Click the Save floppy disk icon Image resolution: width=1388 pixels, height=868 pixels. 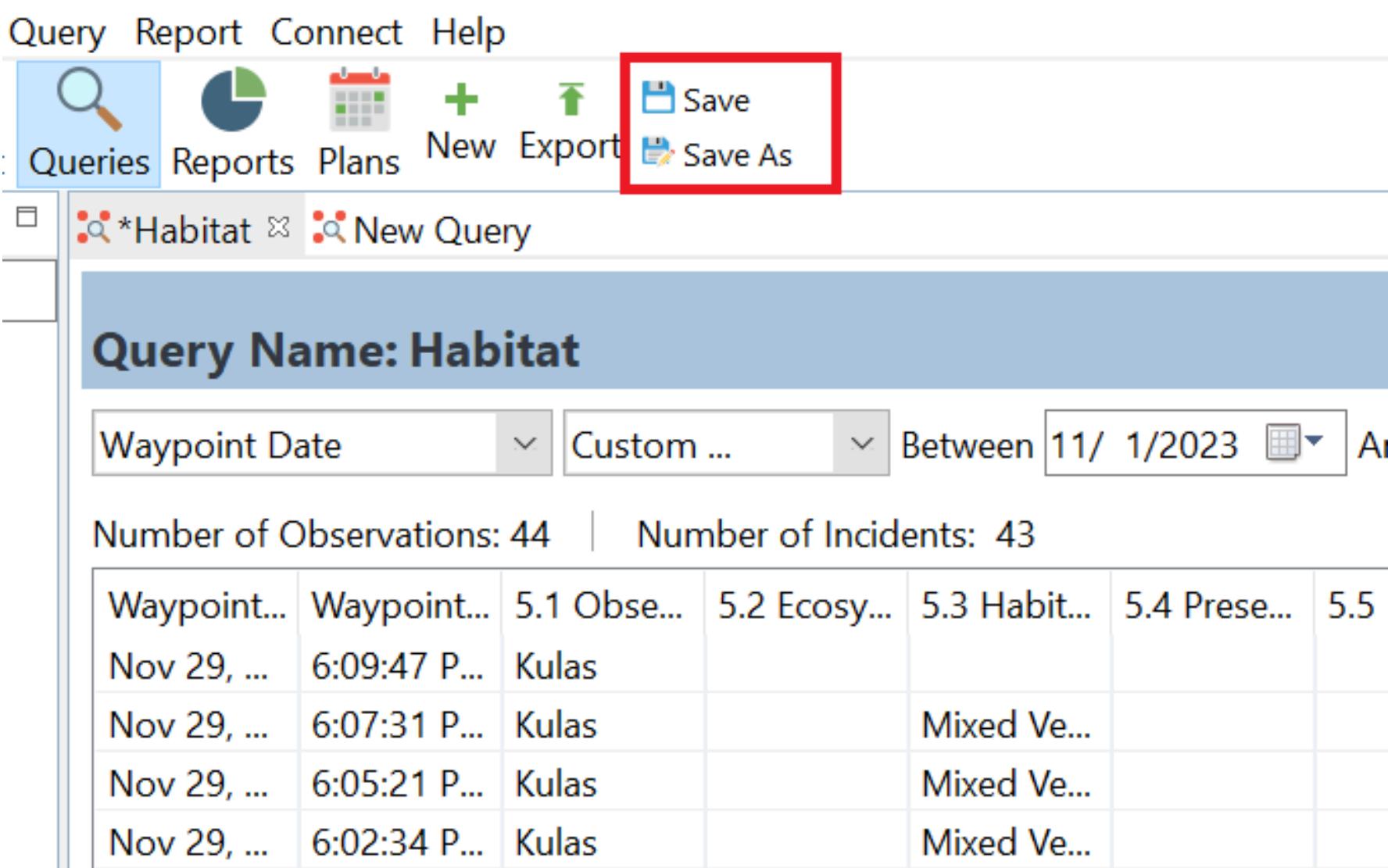[x=657, y=98]
